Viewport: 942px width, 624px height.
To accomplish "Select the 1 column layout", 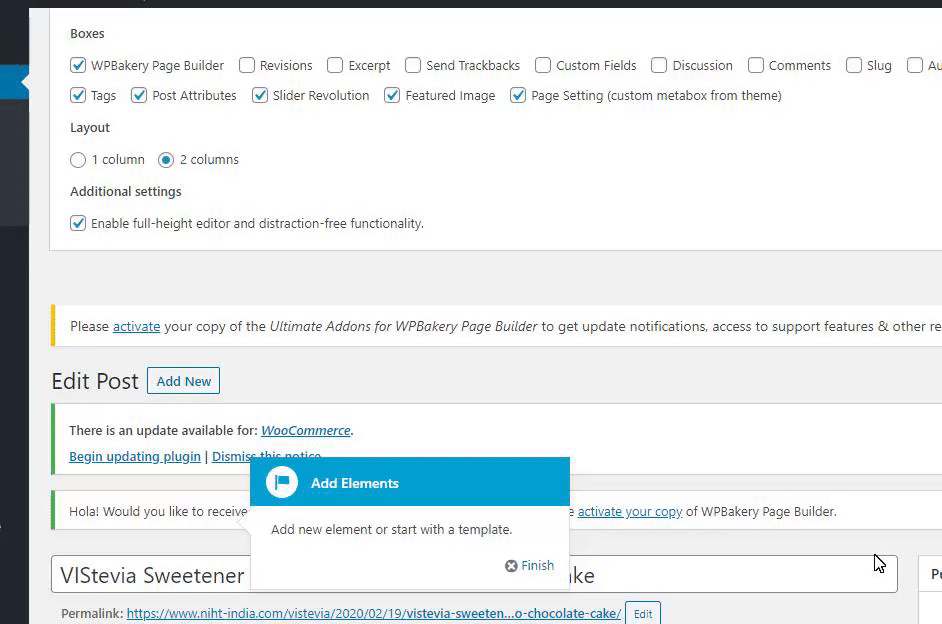I will pyautogui.click(x=78, y=160).
